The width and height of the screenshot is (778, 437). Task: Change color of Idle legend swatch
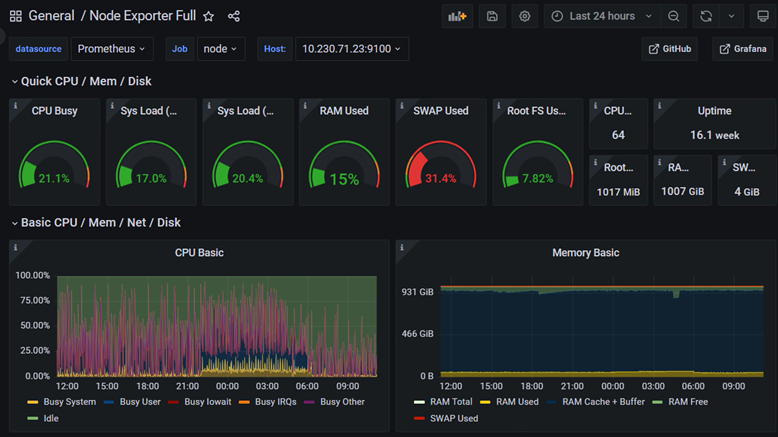coord(33,419)
